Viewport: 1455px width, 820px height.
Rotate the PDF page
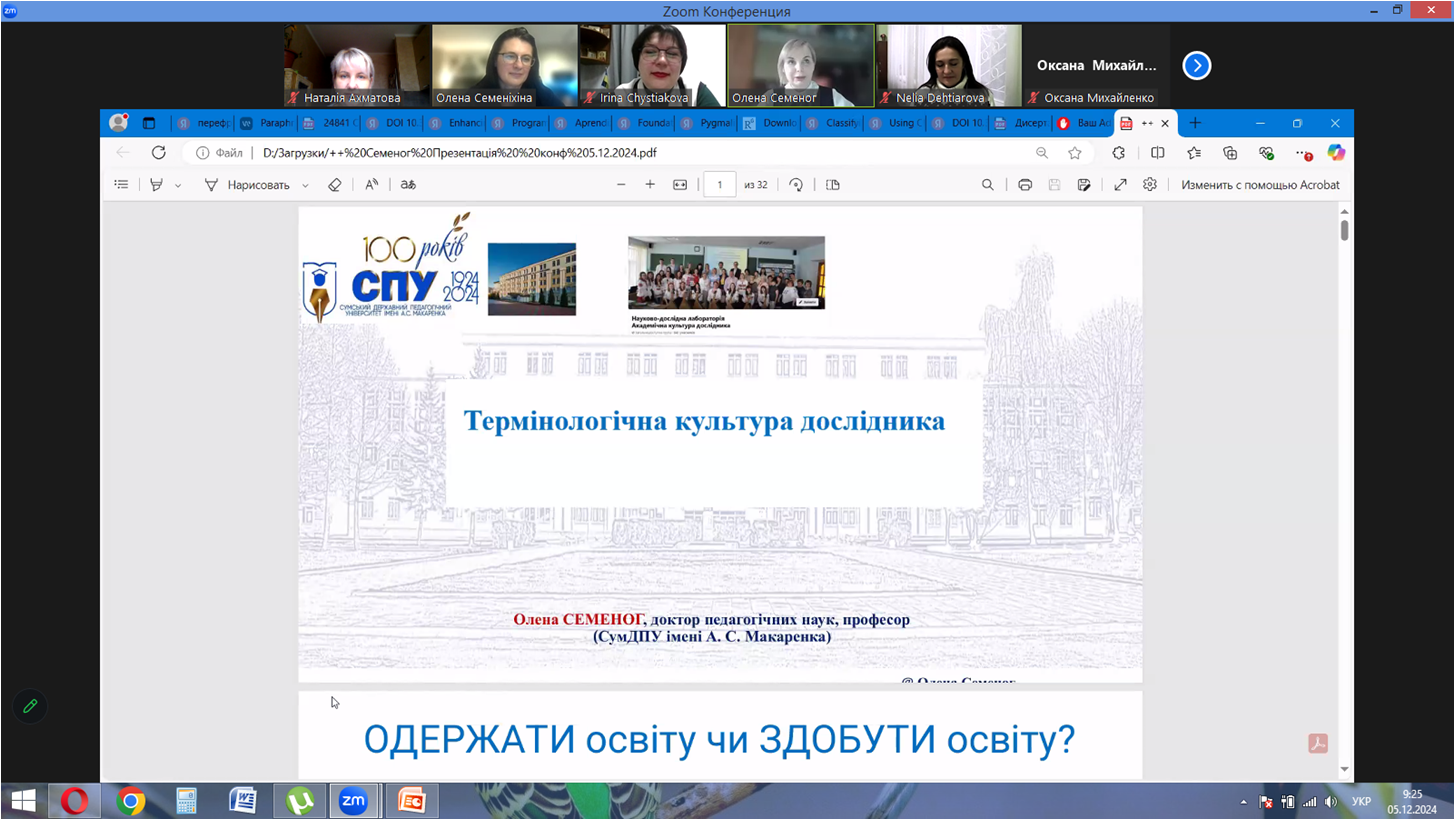tap(796, 185)
